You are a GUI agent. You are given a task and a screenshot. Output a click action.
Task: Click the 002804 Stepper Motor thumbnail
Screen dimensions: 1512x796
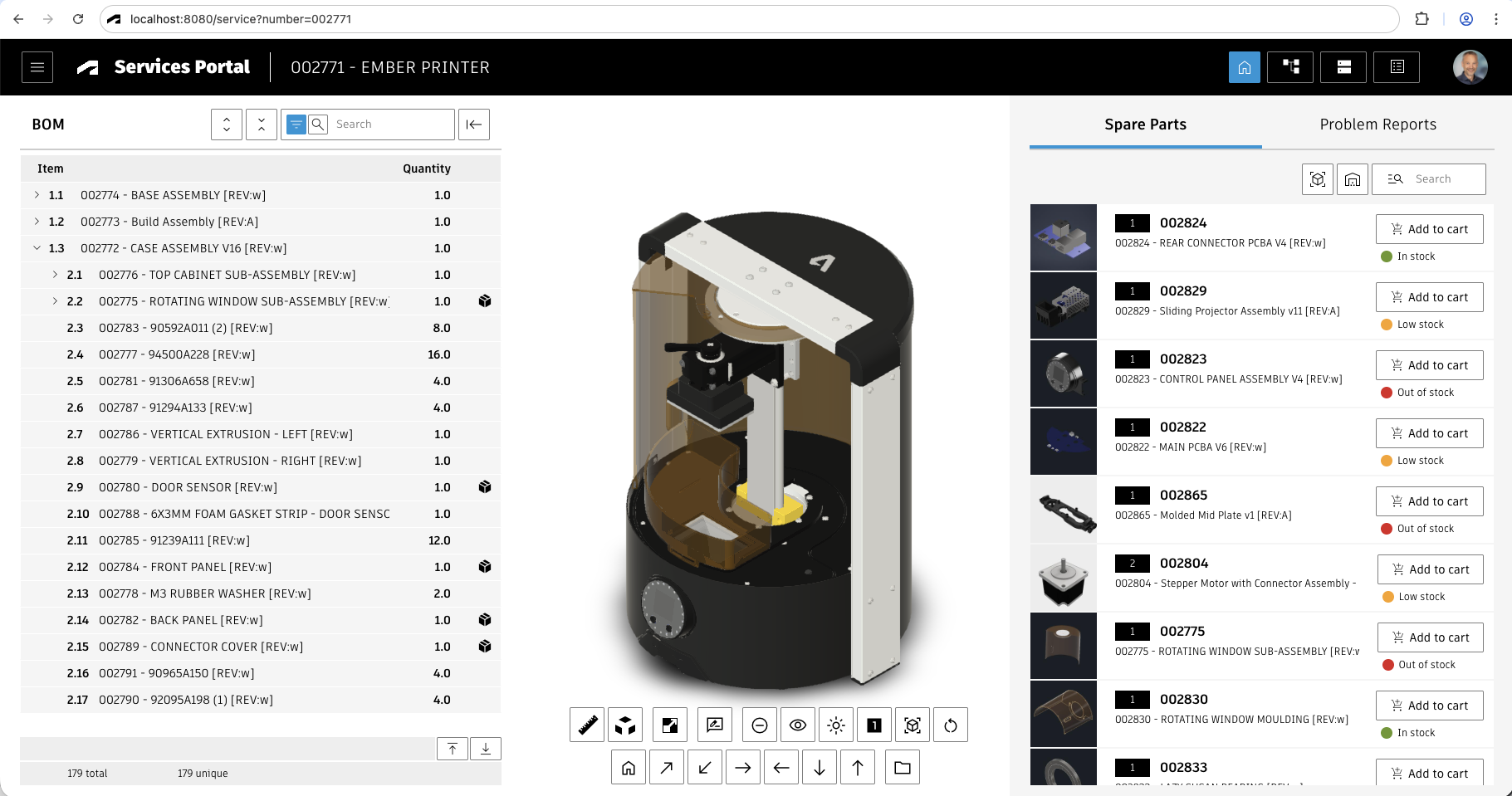pyautogui.click(x=1064, y=579)
